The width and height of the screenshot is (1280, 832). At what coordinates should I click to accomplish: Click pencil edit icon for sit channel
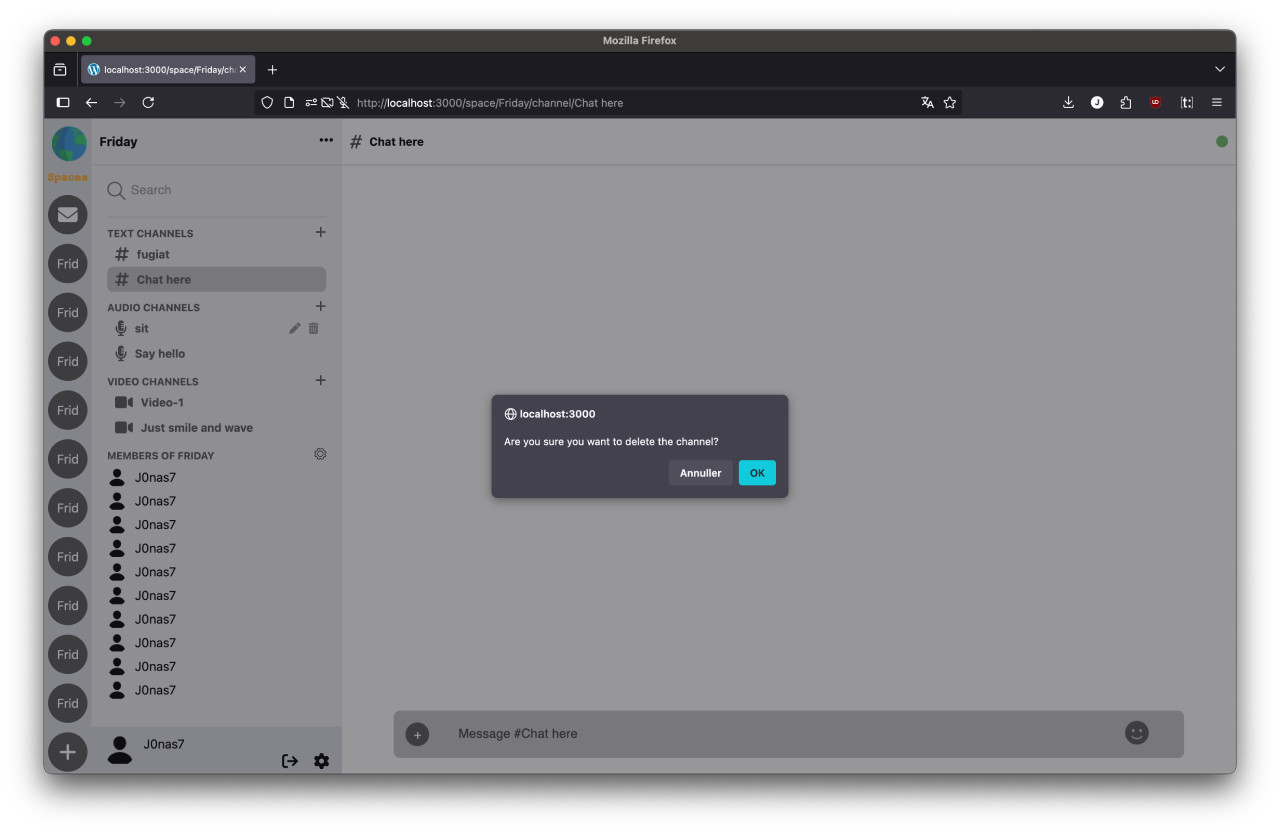pyautogui.click(x=295, y=328)
